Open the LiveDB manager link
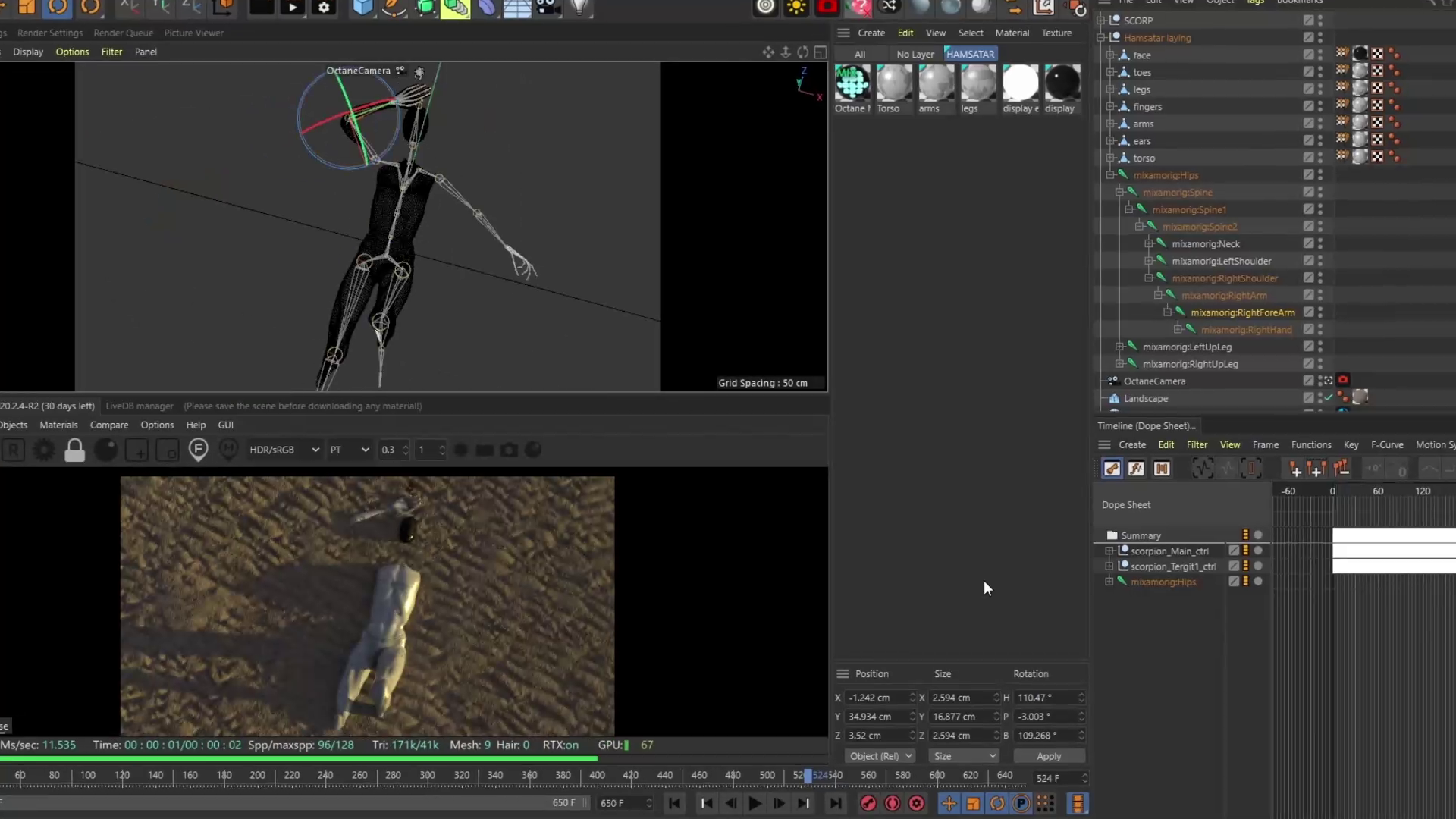The image size is (1456, 819). [x=139, y=406]
